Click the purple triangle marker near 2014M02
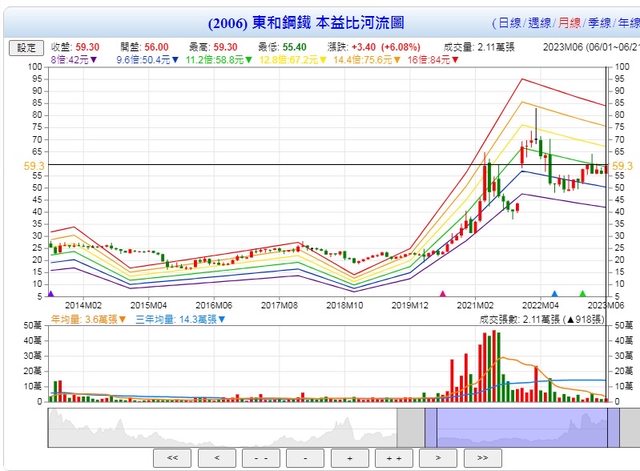Image resolution: width=640 pixels, height=471 pixels. (50, 294)
